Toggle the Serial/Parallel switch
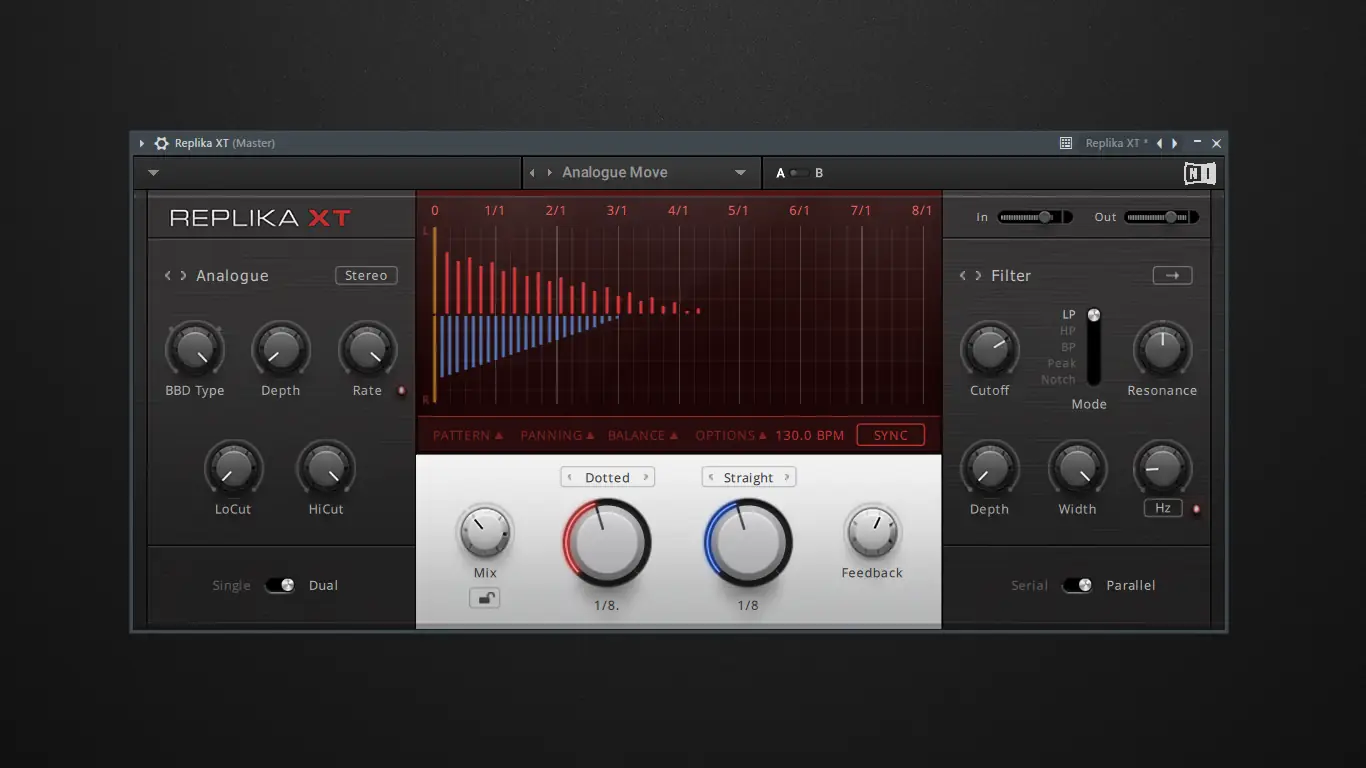This screenshot has height=768, width=1366. pyautogui.click(x=1077, y=585)
